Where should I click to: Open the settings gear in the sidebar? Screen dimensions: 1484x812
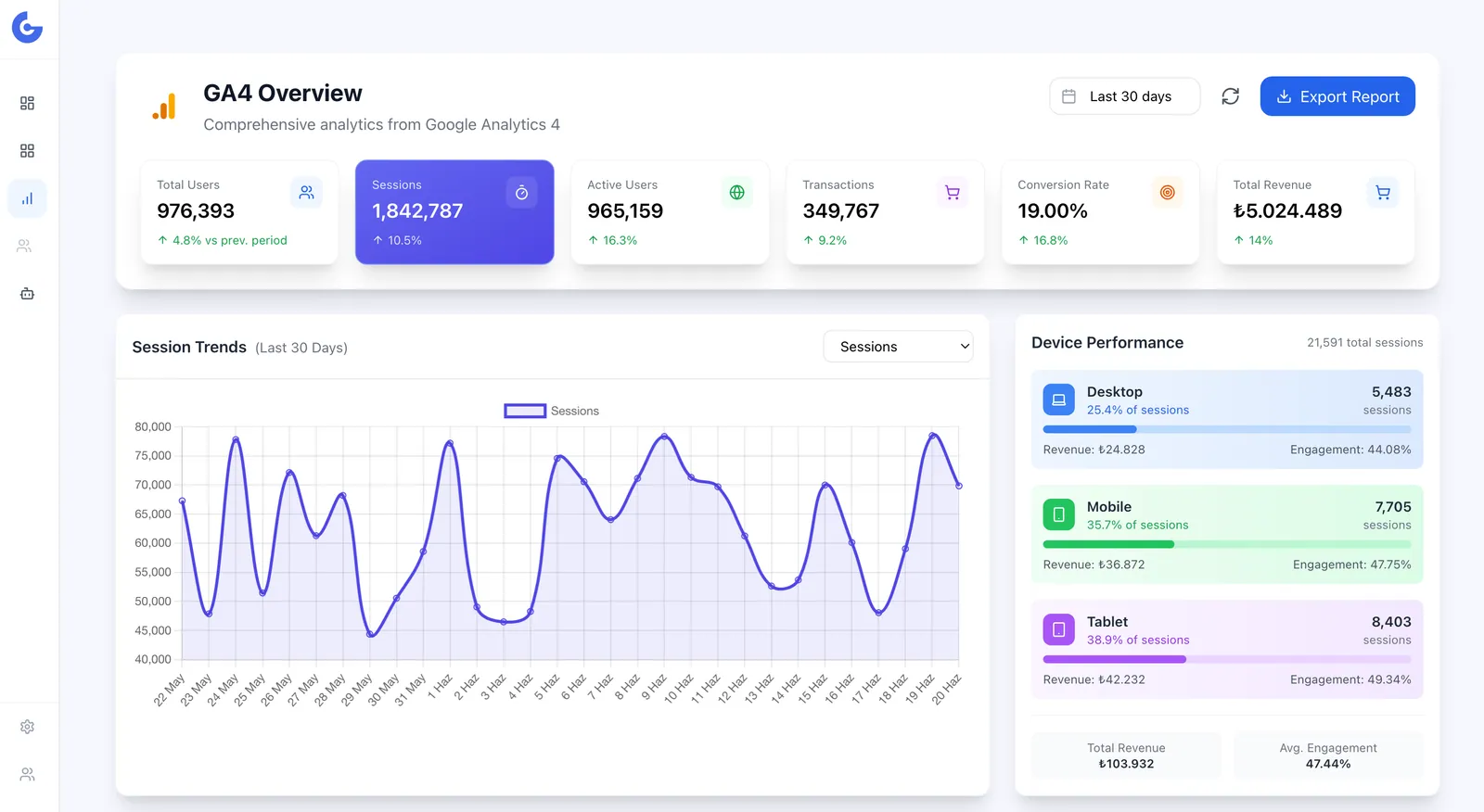point(27,727)
